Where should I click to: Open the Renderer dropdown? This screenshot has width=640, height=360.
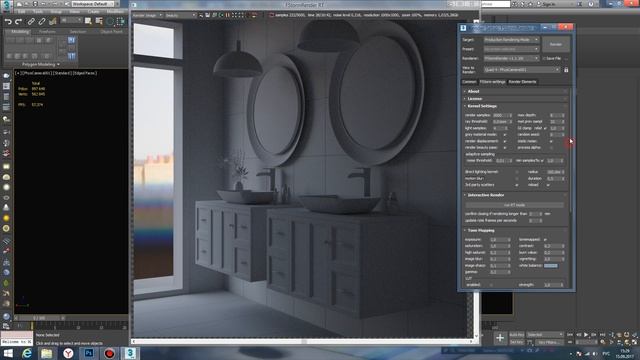click(x=512, y=58)
